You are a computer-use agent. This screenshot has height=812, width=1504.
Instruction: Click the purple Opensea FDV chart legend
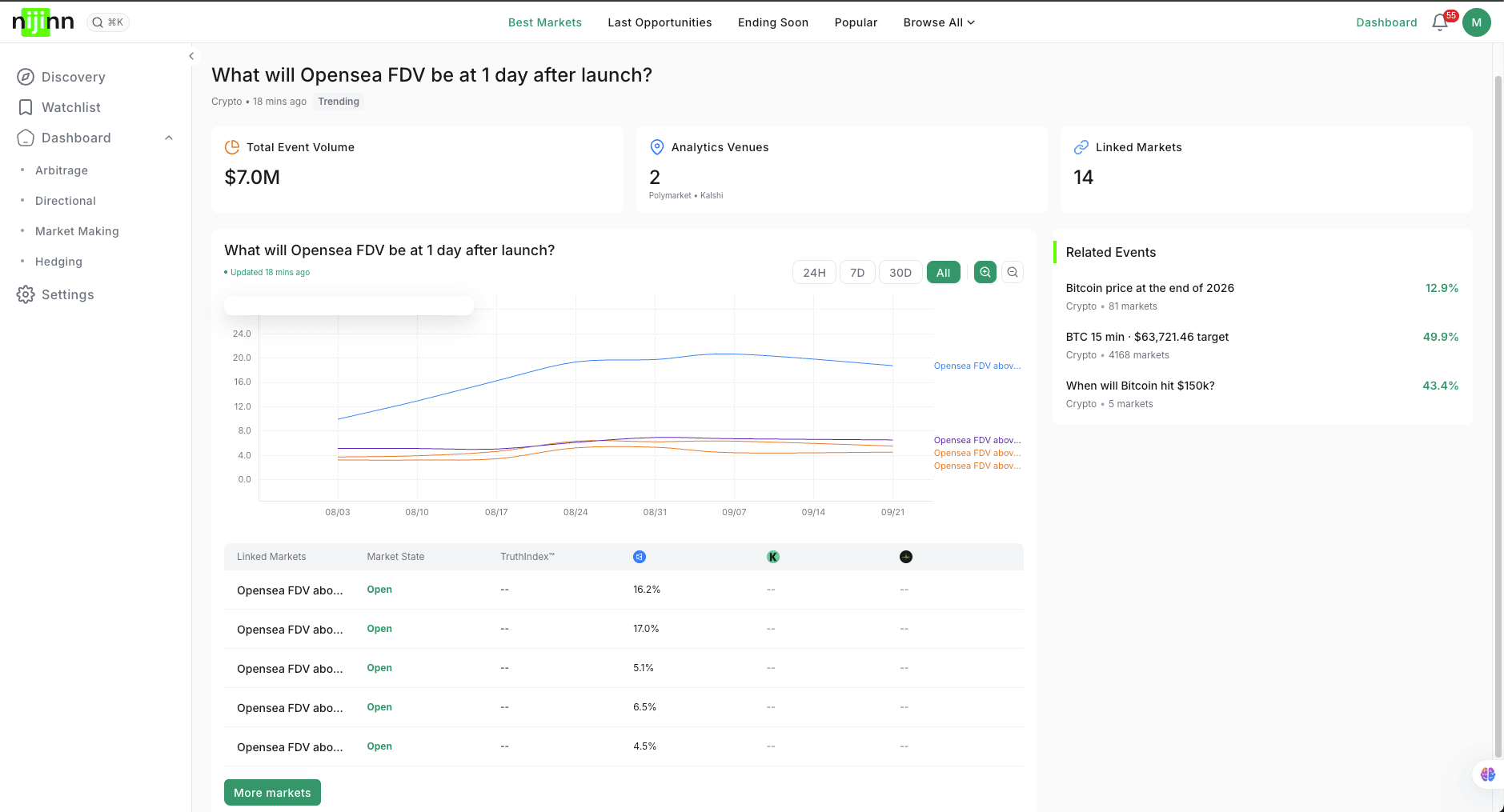pyautogui.click(x=977, y=440)
